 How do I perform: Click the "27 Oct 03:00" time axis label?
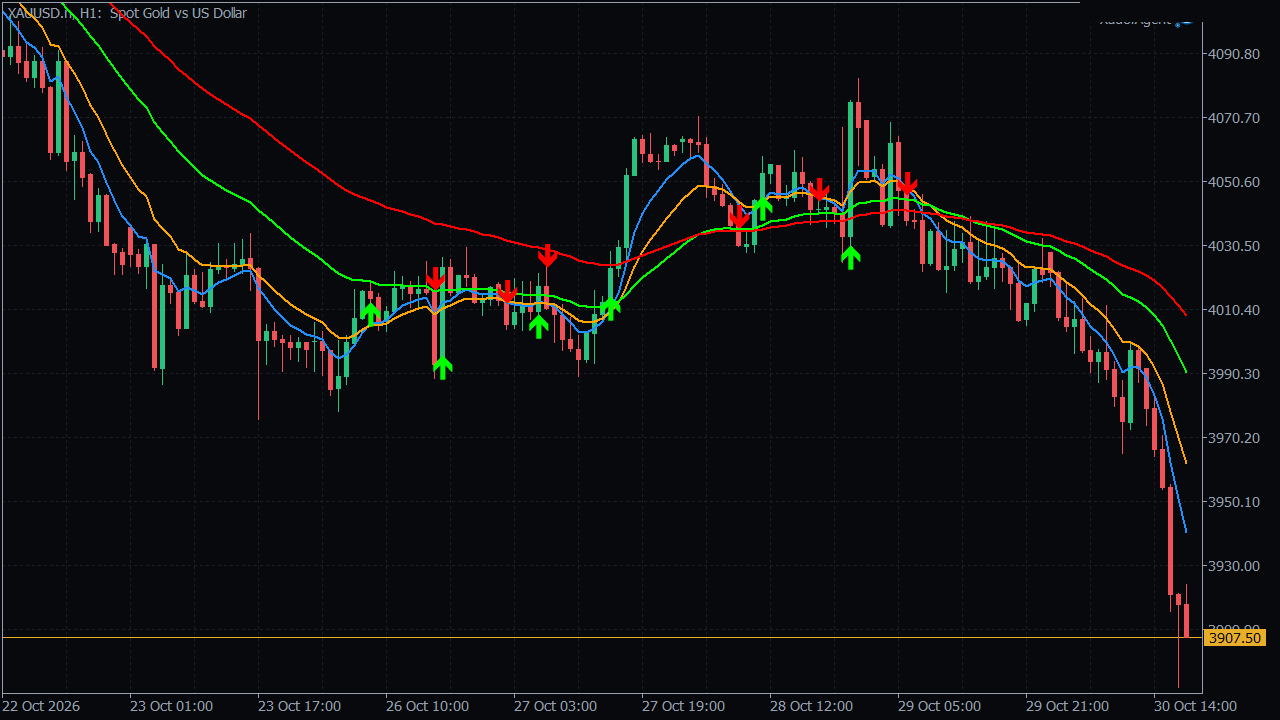click(x=557, y=706)
